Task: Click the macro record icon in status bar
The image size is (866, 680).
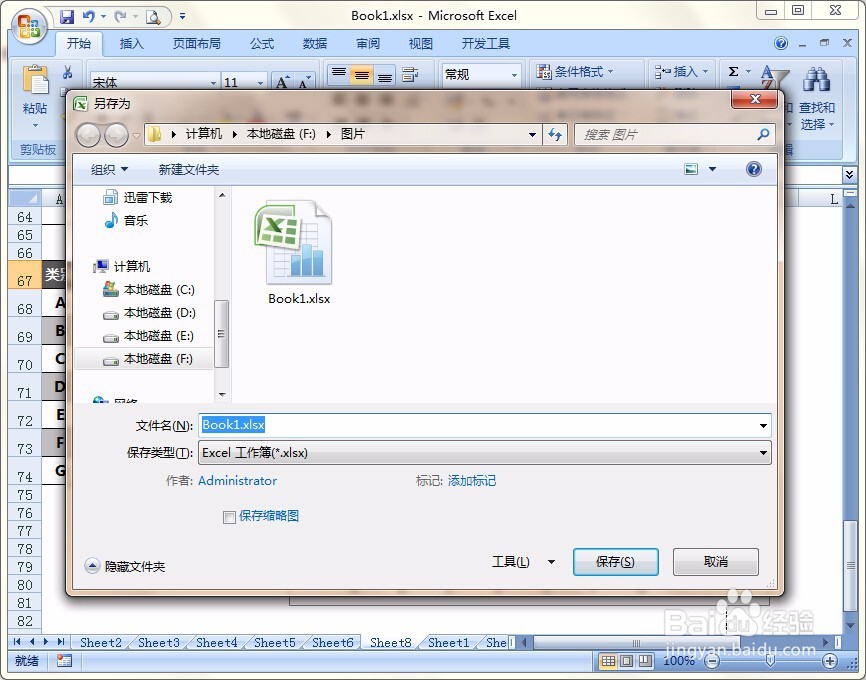Action: pos(64,661)
